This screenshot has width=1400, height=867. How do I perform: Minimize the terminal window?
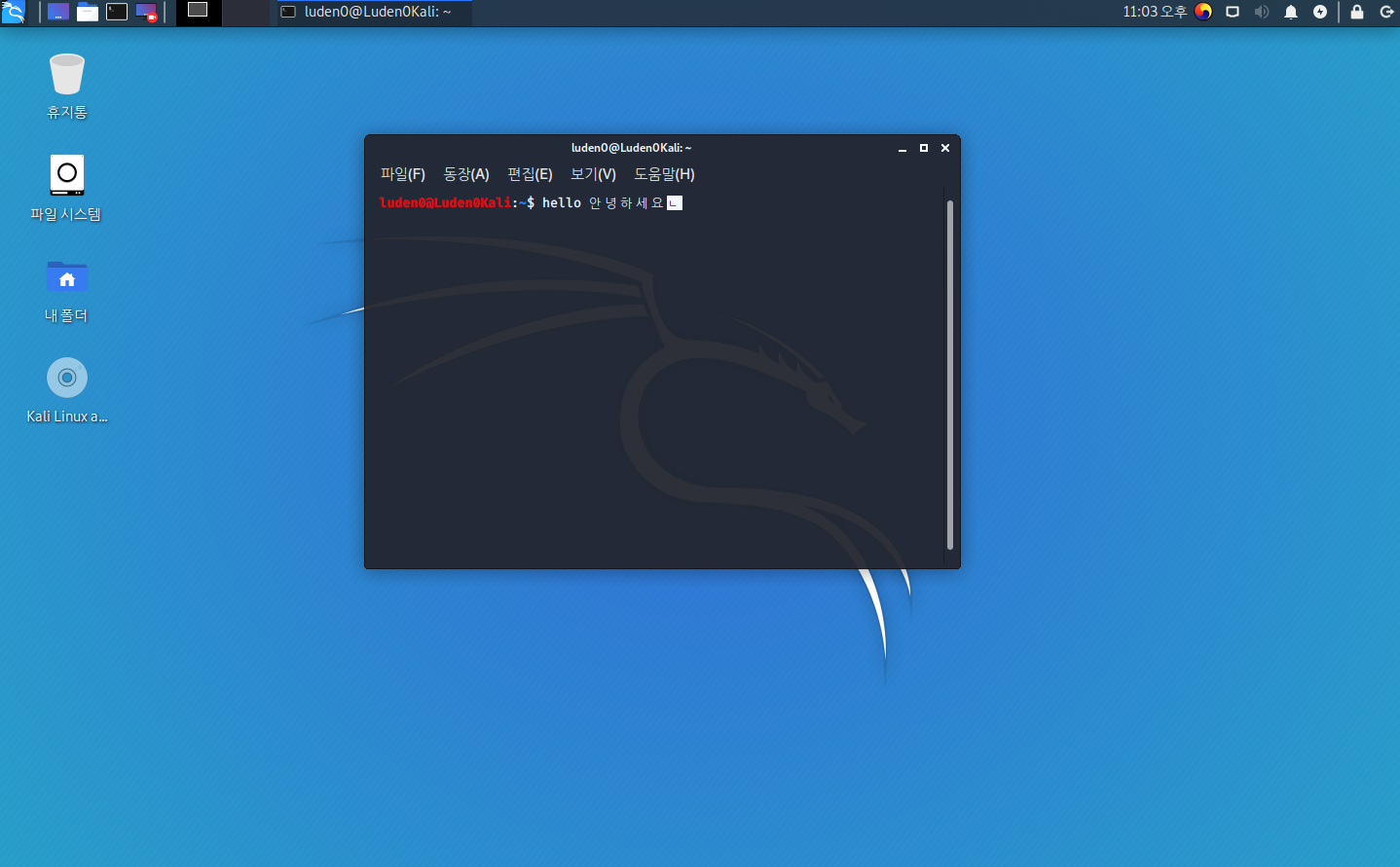coord(903,148)
